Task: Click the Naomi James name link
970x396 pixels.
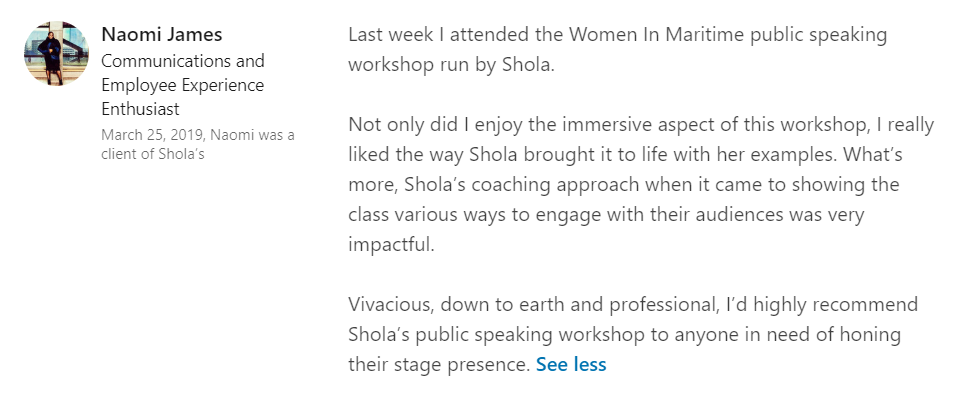Action: pos(161,34)
